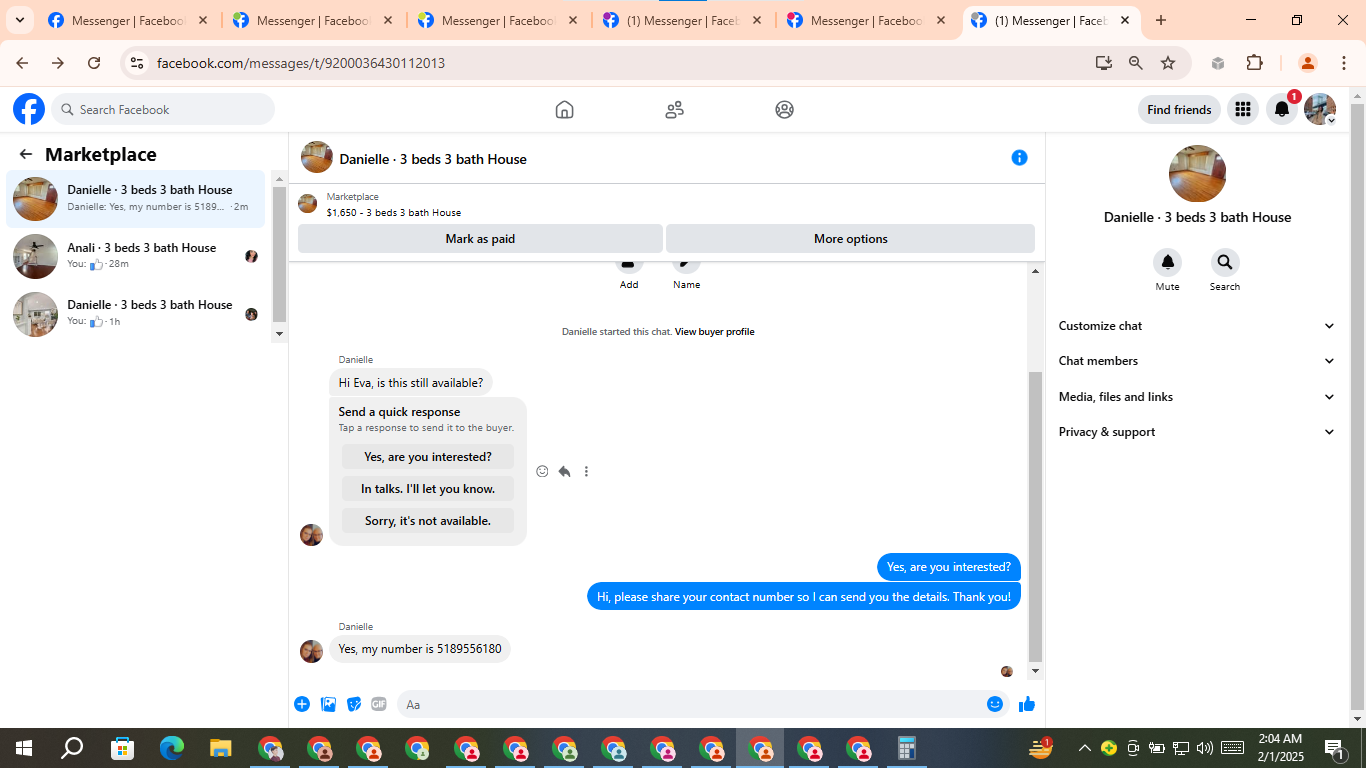Viewport: 1366px width, 768px height.
Task: Switch to the fifth Messenger browser tab
Action: tap(868, 20)
